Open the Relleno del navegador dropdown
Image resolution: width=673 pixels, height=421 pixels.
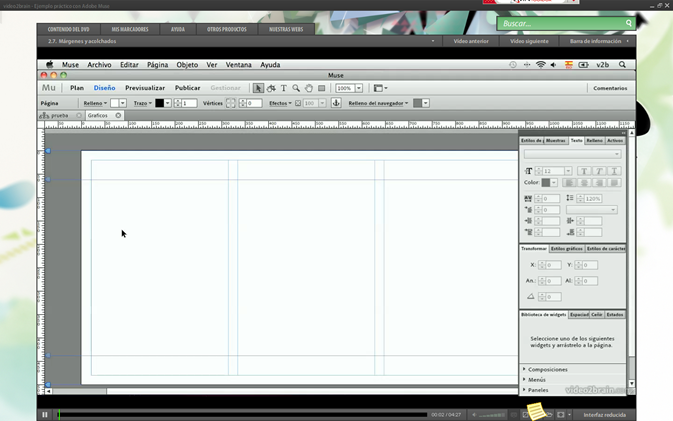(378, 103)
